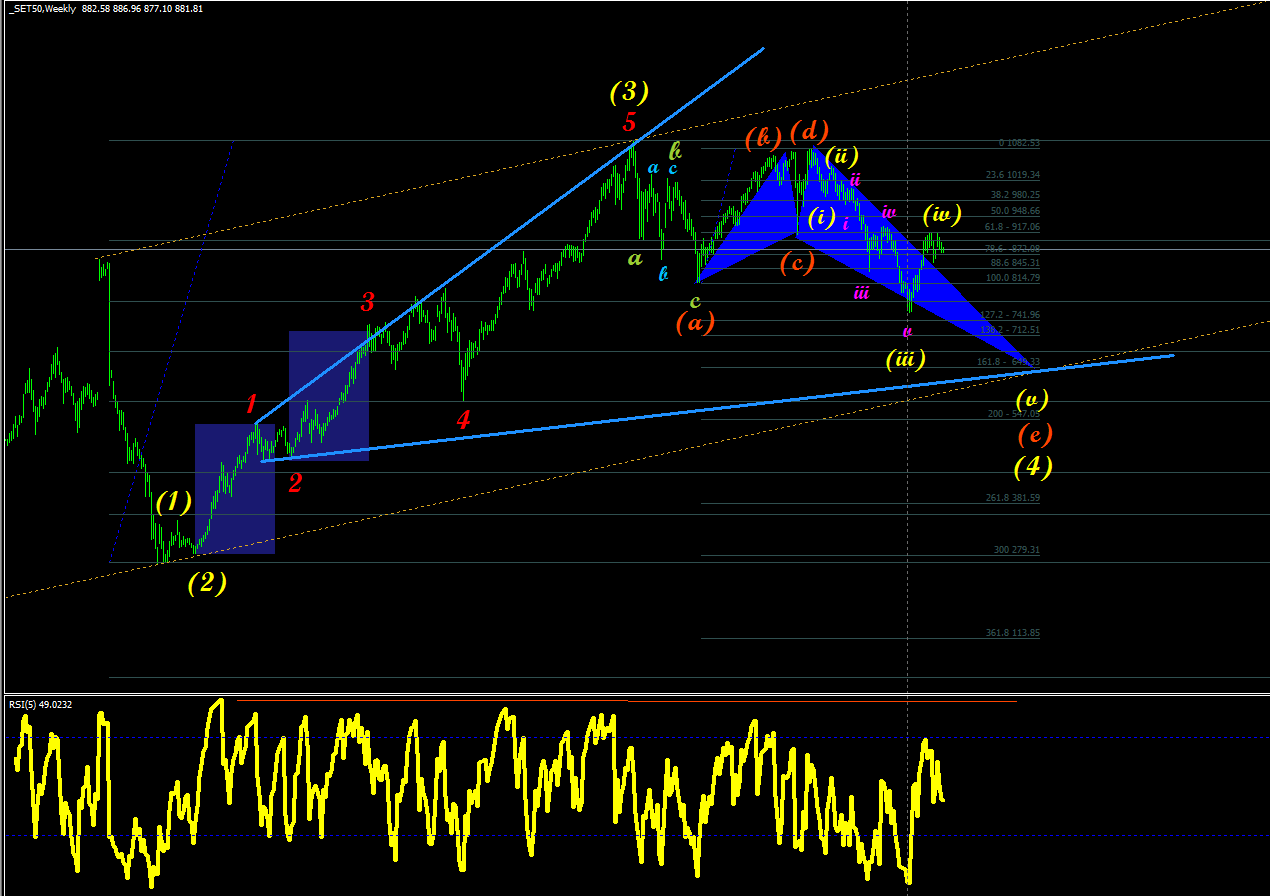Viewport: 1270px width, 896px height.
Task: Select the red 2 wave label
Action: (x=295, y=483)
